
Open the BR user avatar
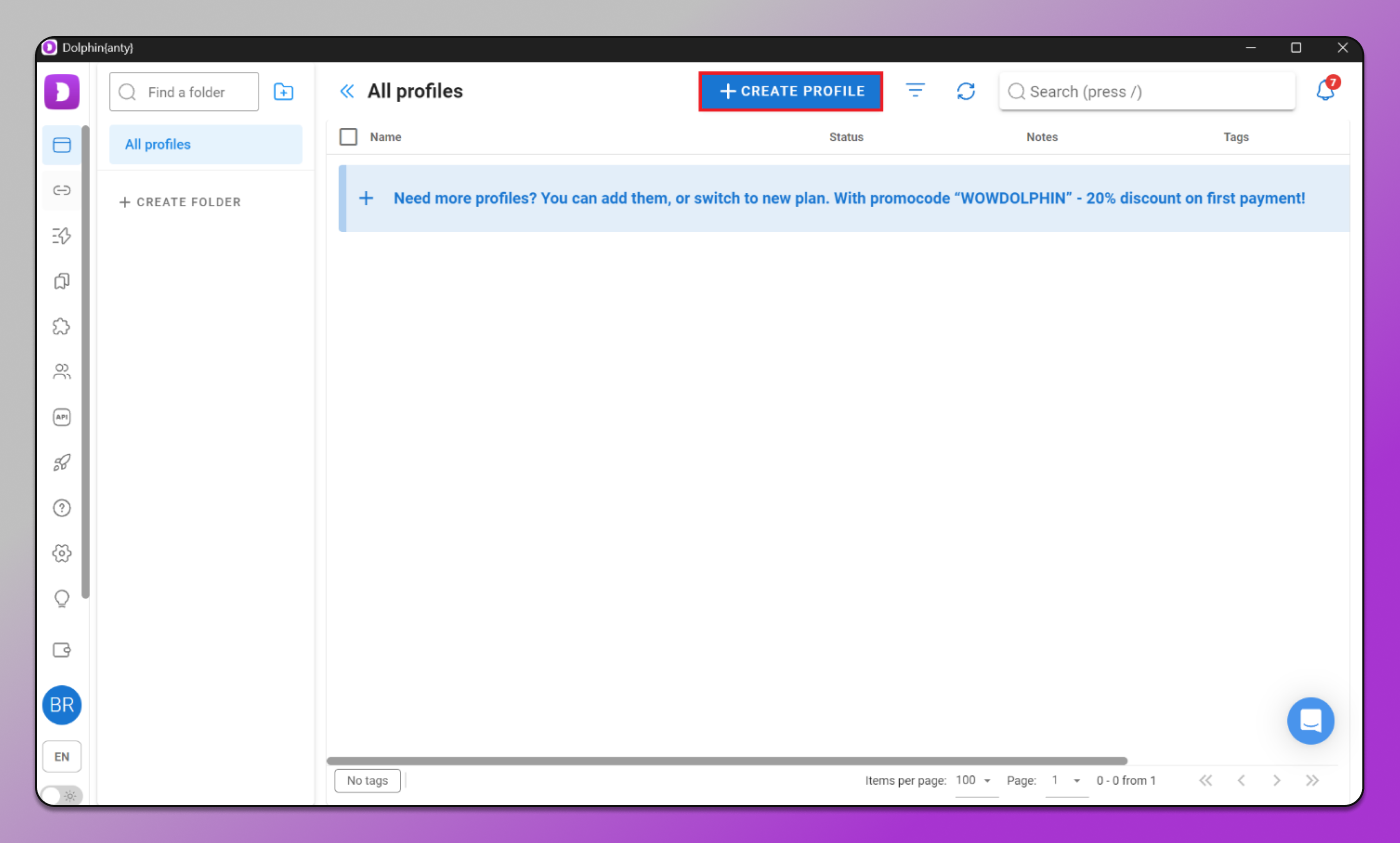[62, 705]
